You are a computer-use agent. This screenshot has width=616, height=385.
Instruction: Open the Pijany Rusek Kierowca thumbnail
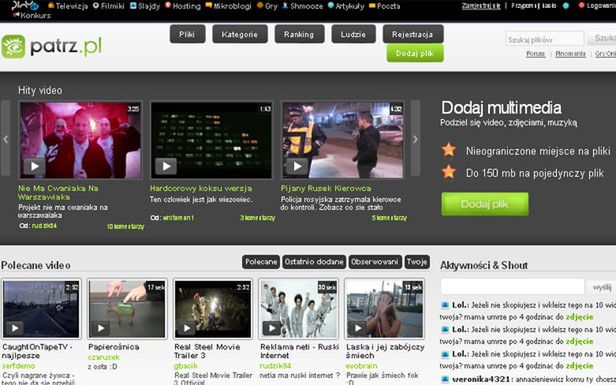343,140
